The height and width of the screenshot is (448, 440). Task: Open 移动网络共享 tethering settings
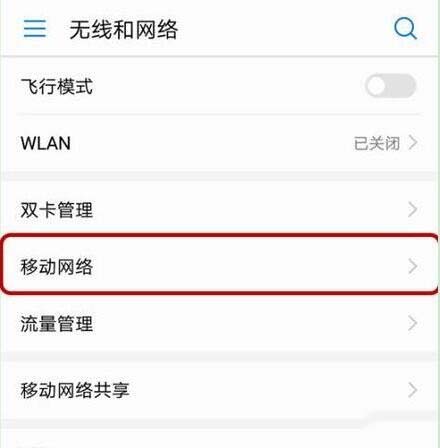pyautogui.click(x=220, y=390)
